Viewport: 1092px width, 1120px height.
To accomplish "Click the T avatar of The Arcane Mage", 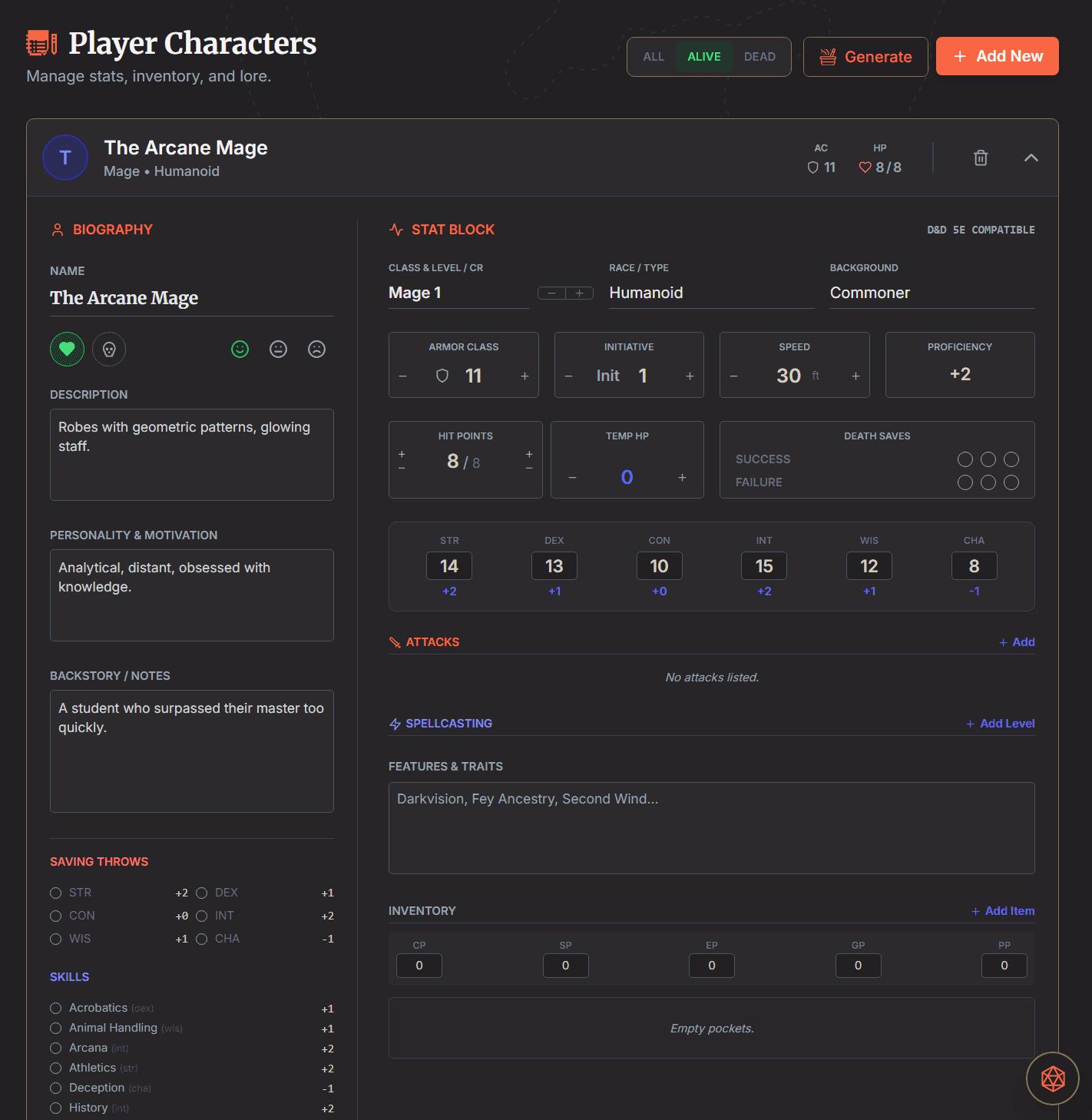I will tap(65, 157).
